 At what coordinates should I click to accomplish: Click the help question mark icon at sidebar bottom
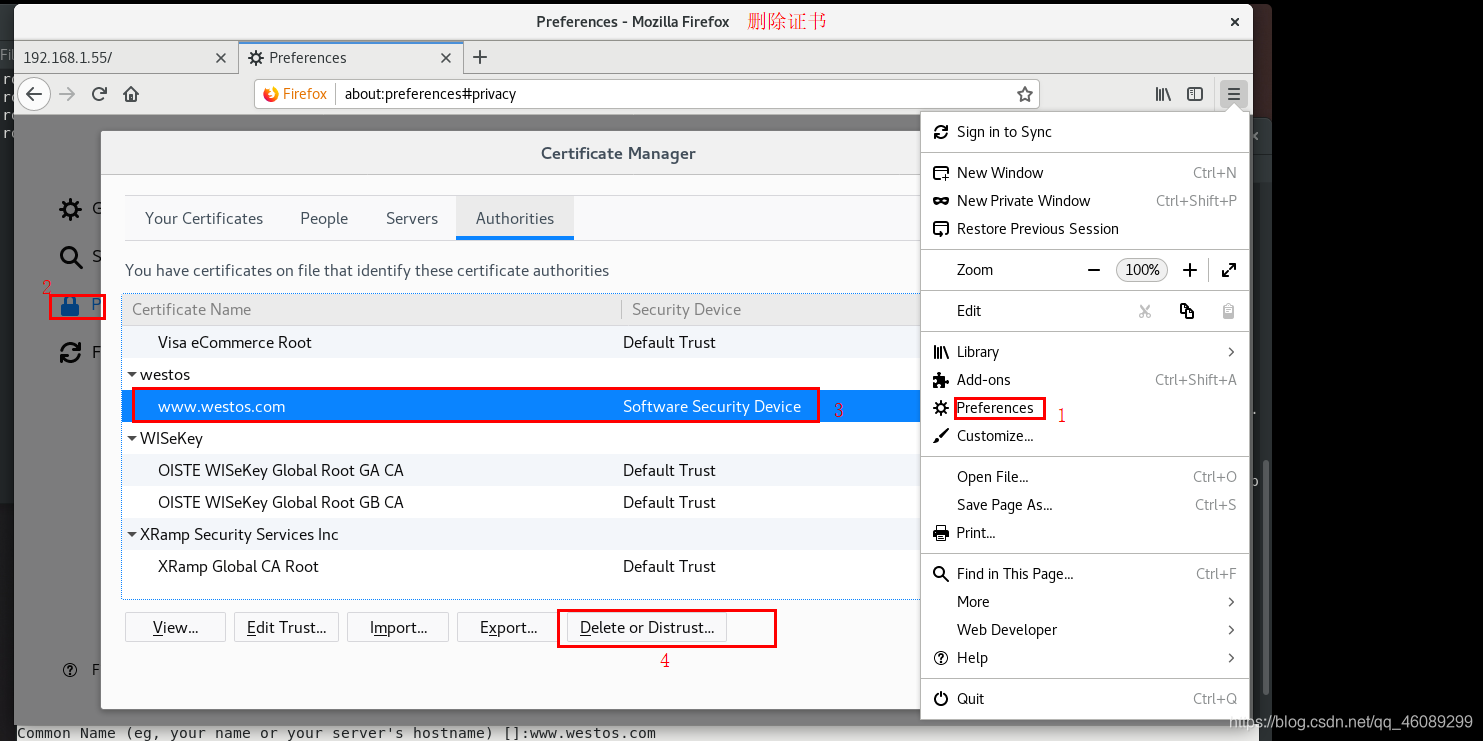click(x=70, y=670)
